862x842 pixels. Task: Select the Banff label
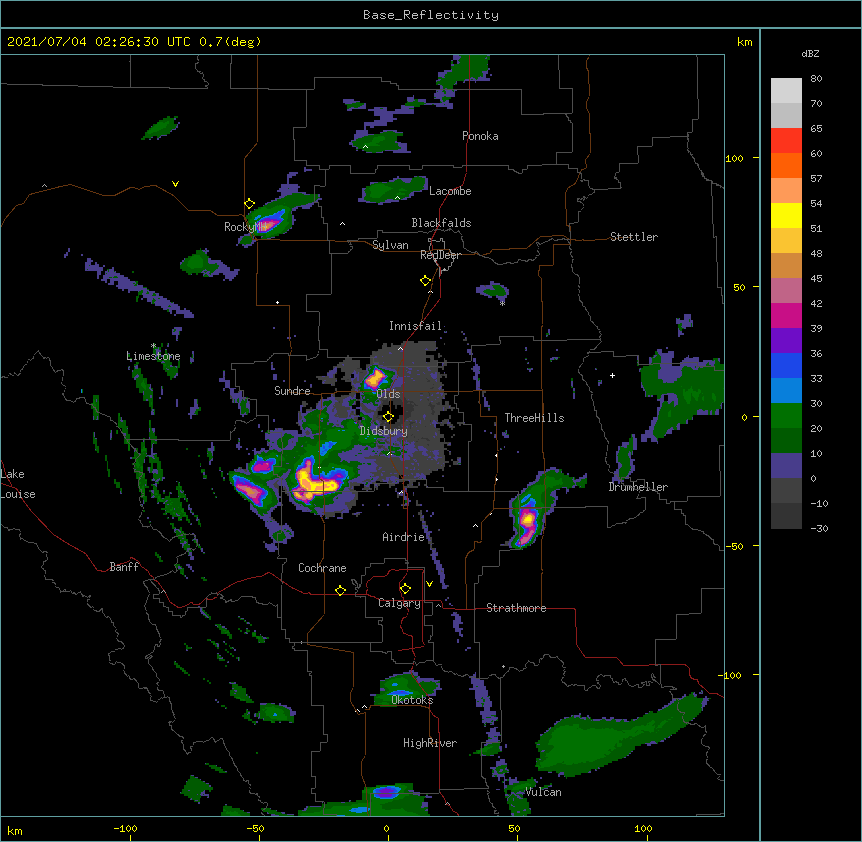click(124, 567)
